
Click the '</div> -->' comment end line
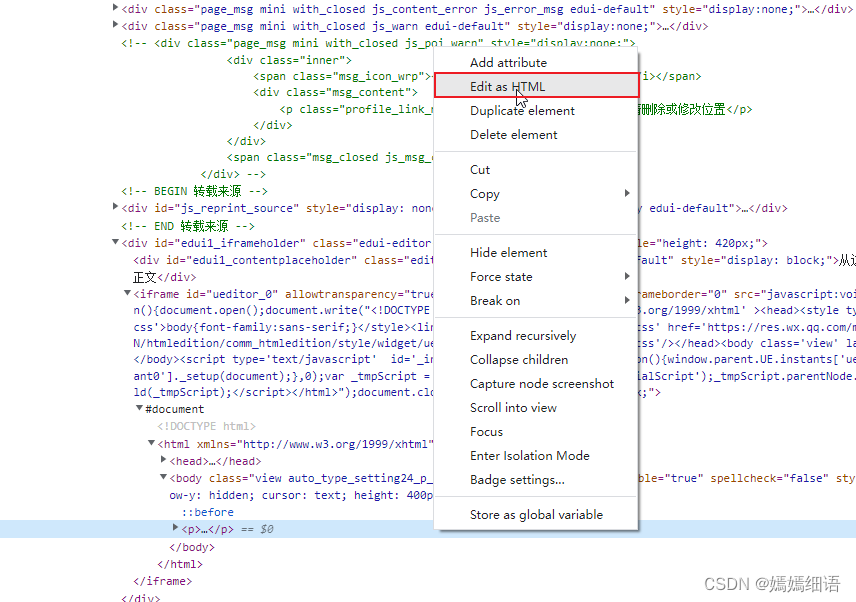click(x=233, y=174)
